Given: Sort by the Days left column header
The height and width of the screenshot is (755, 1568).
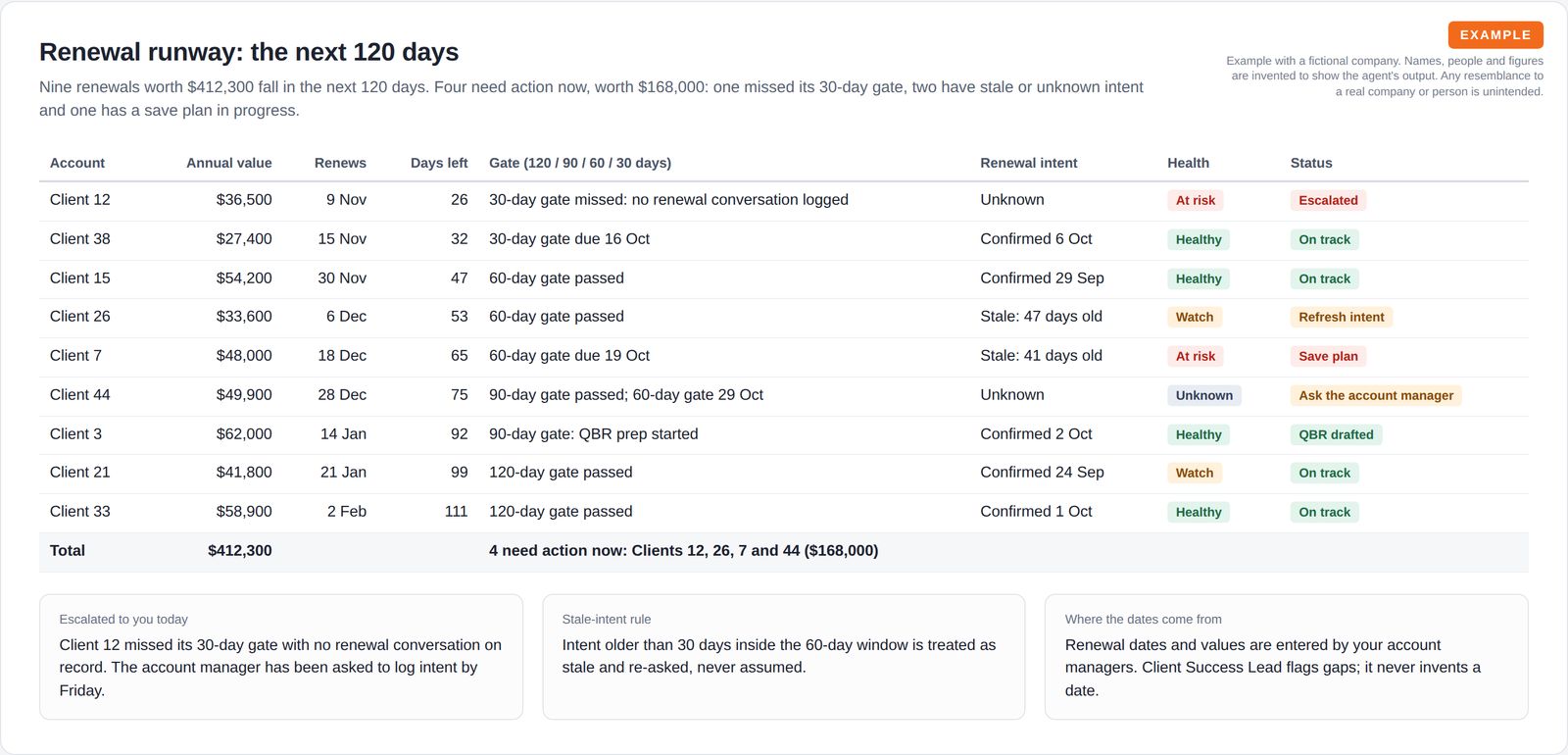Looking at the screenshot, I should point(439,163).
